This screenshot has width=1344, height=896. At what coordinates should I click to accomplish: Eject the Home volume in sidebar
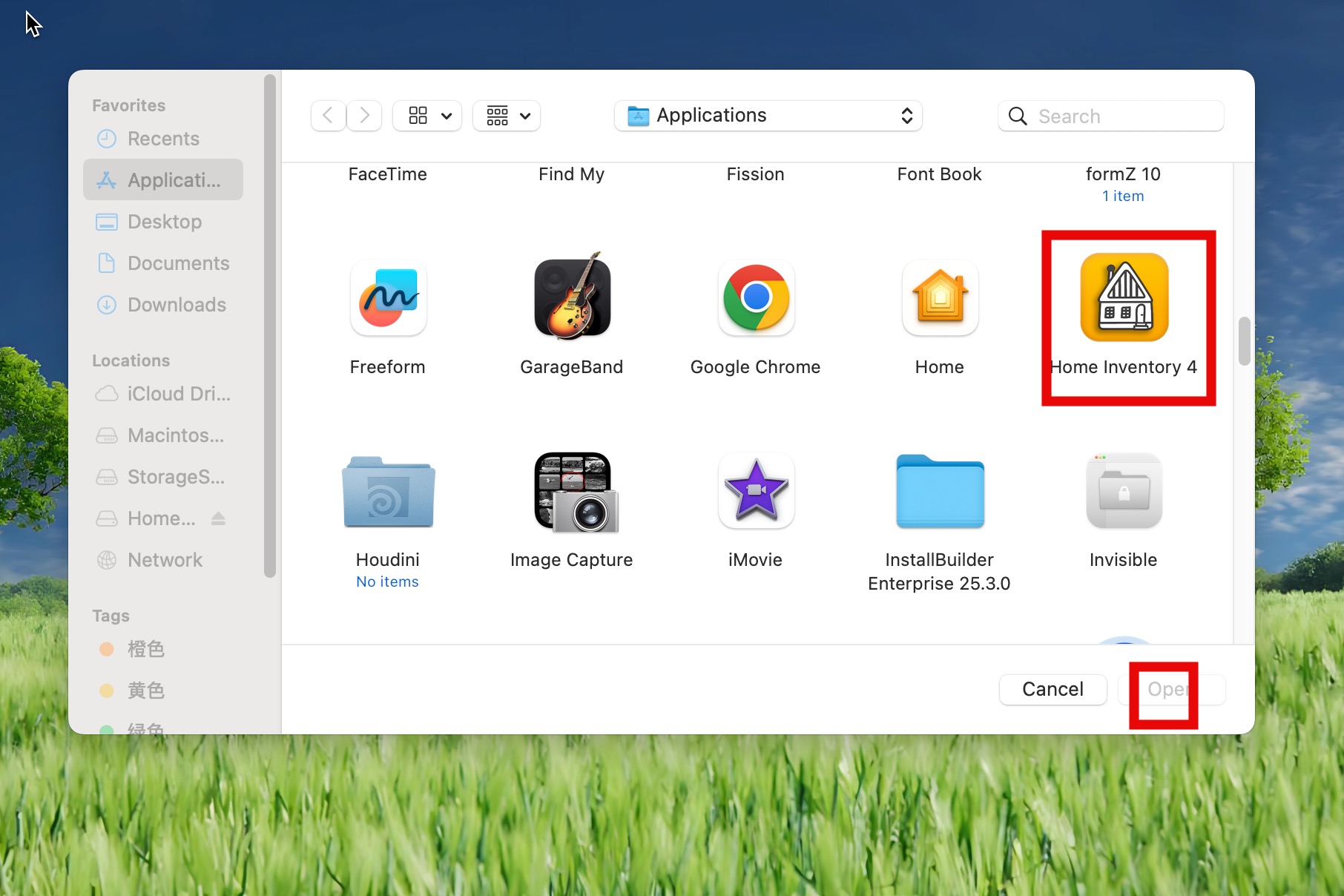(218, 518)
